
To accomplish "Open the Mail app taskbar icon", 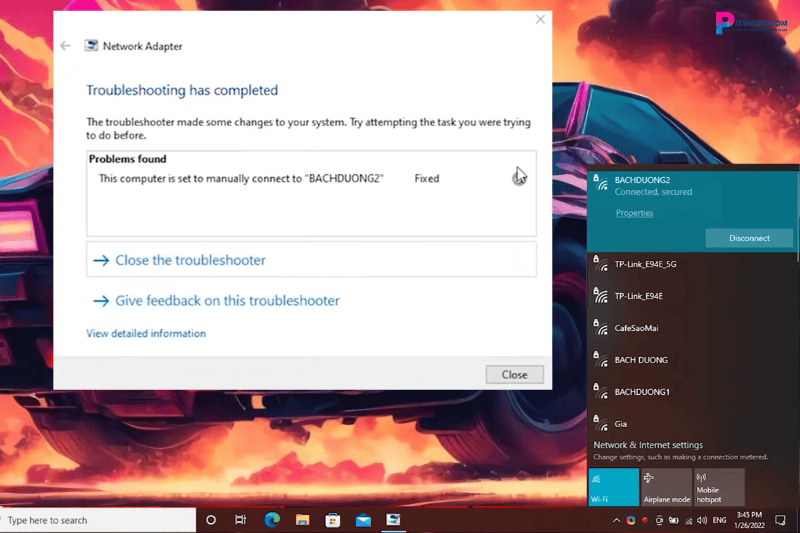I will click(x=363, y=520).
